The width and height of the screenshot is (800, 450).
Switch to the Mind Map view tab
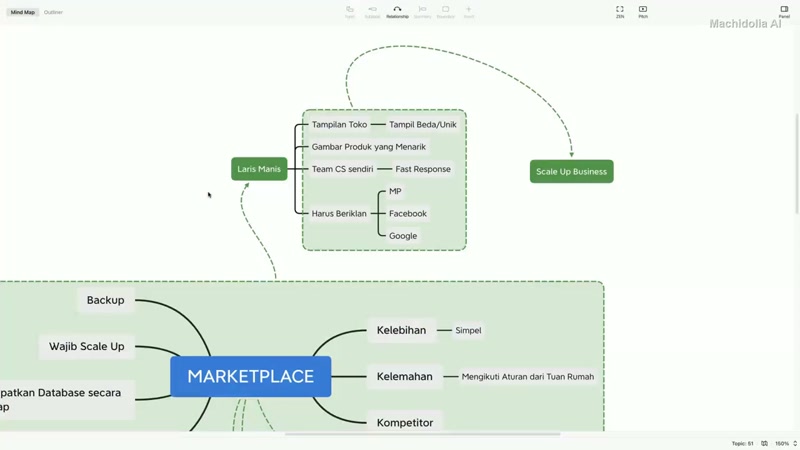coord(23,12)
